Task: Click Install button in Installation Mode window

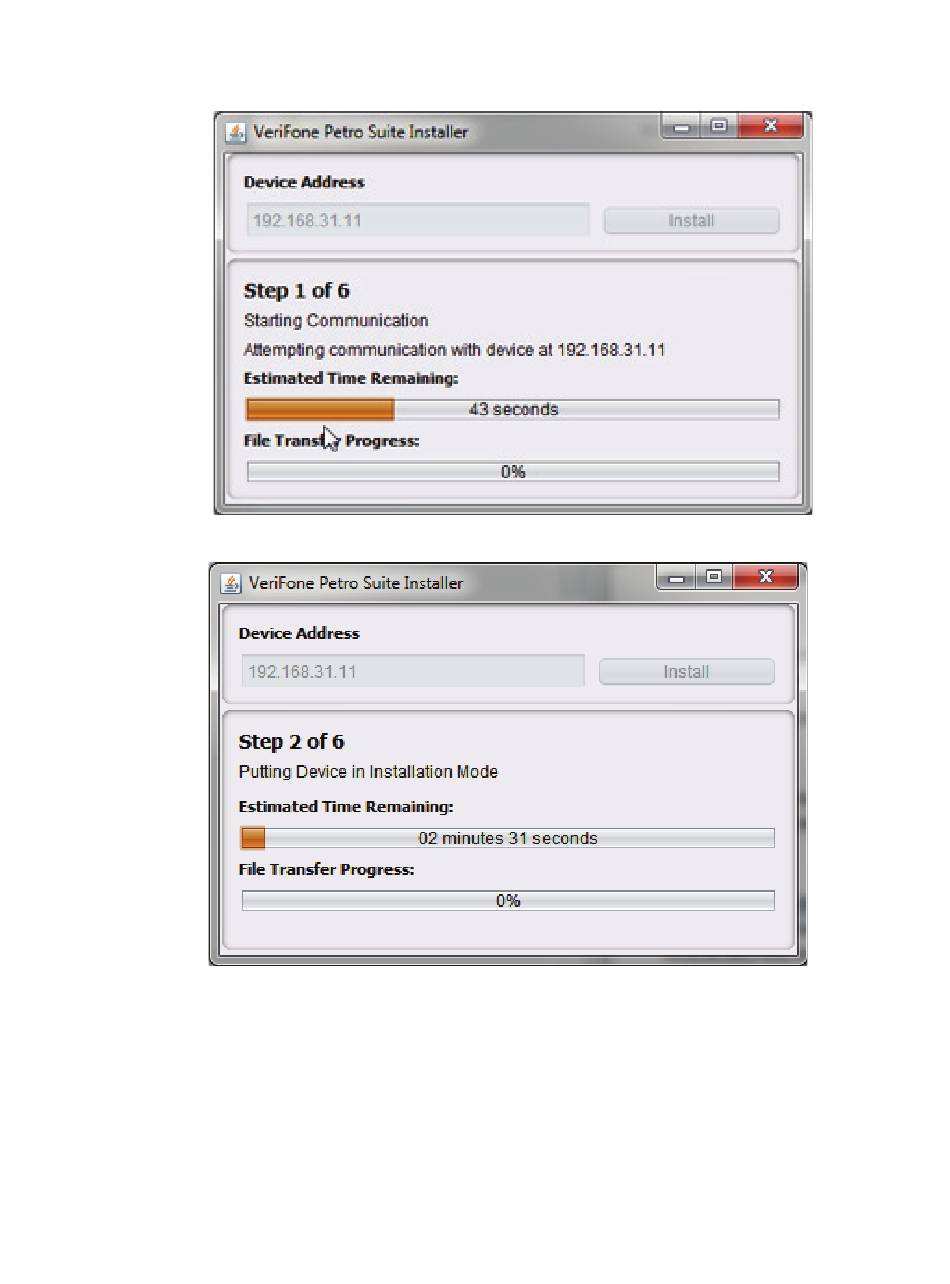Action: coord(686,672)
